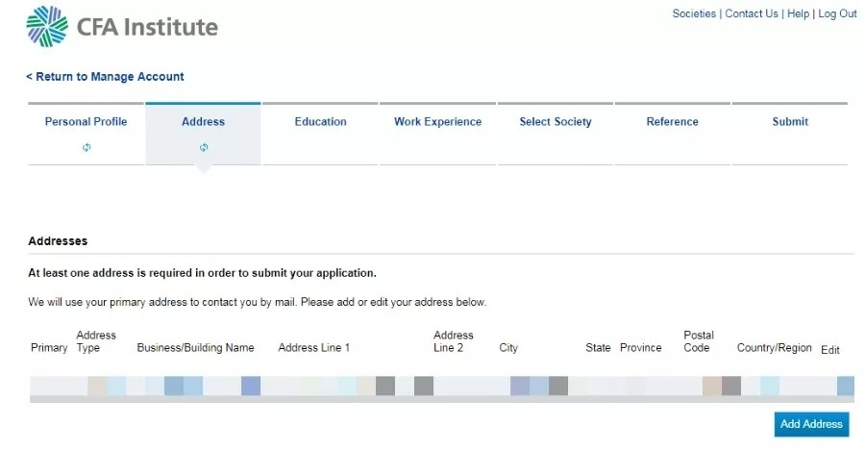The width and height of the screenshot is (866, 449).
Task: Go to the Submit tab
Action: point(790,122)
